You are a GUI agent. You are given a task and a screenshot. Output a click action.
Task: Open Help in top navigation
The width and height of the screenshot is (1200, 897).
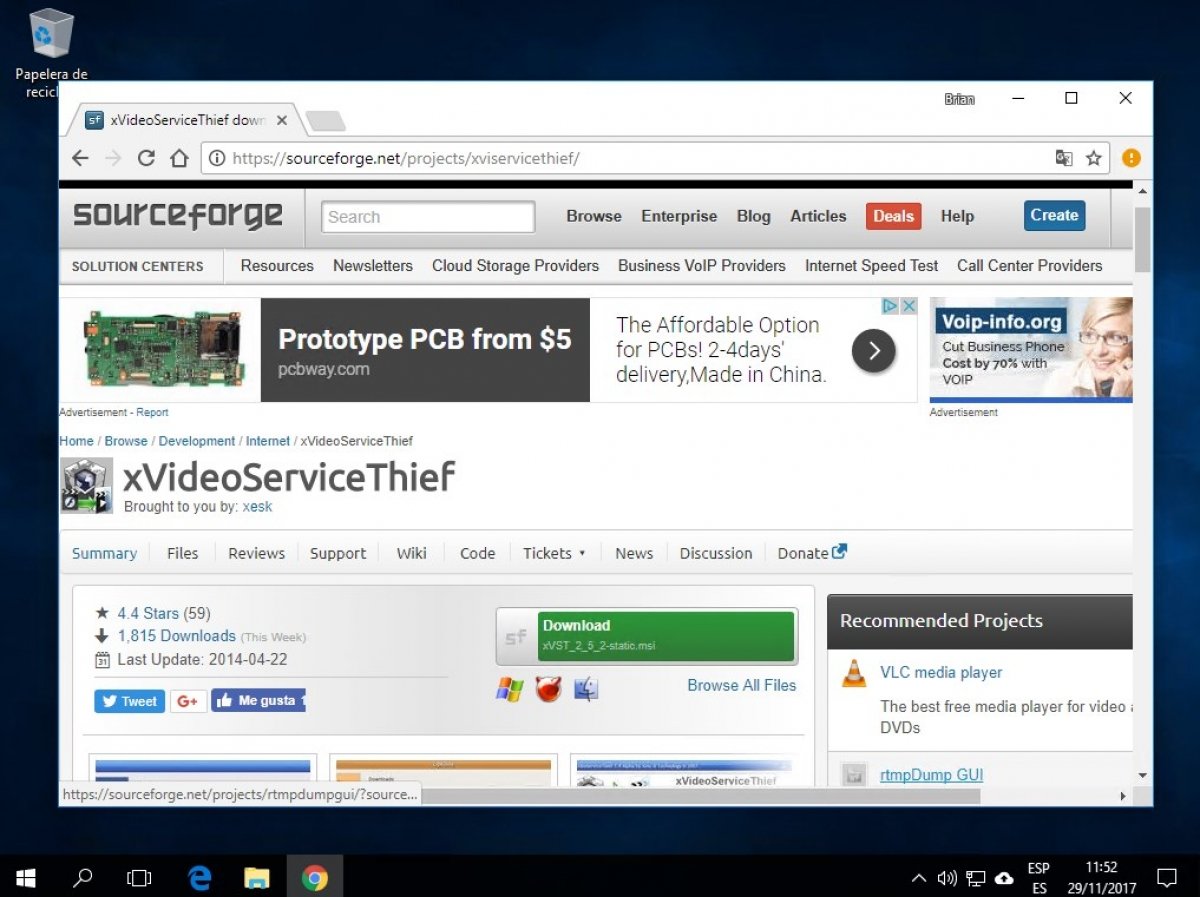coord(957,216)
